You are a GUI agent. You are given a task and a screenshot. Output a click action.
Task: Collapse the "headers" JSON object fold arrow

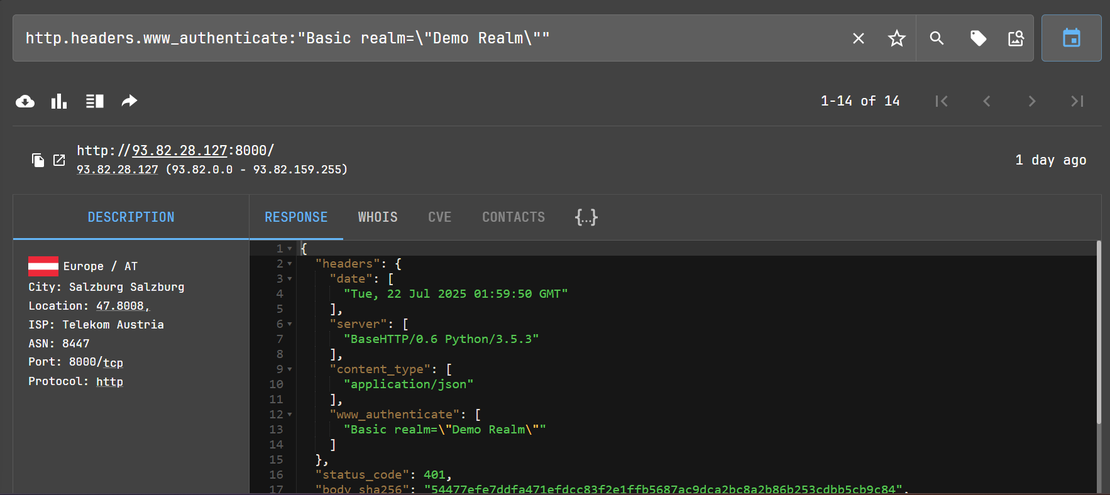click(290, 264)
